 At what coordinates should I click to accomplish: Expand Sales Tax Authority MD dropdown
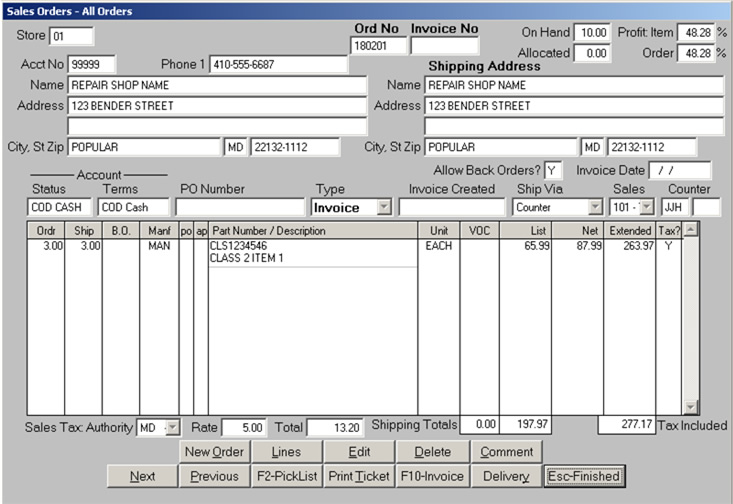click(x=172, y=427)
